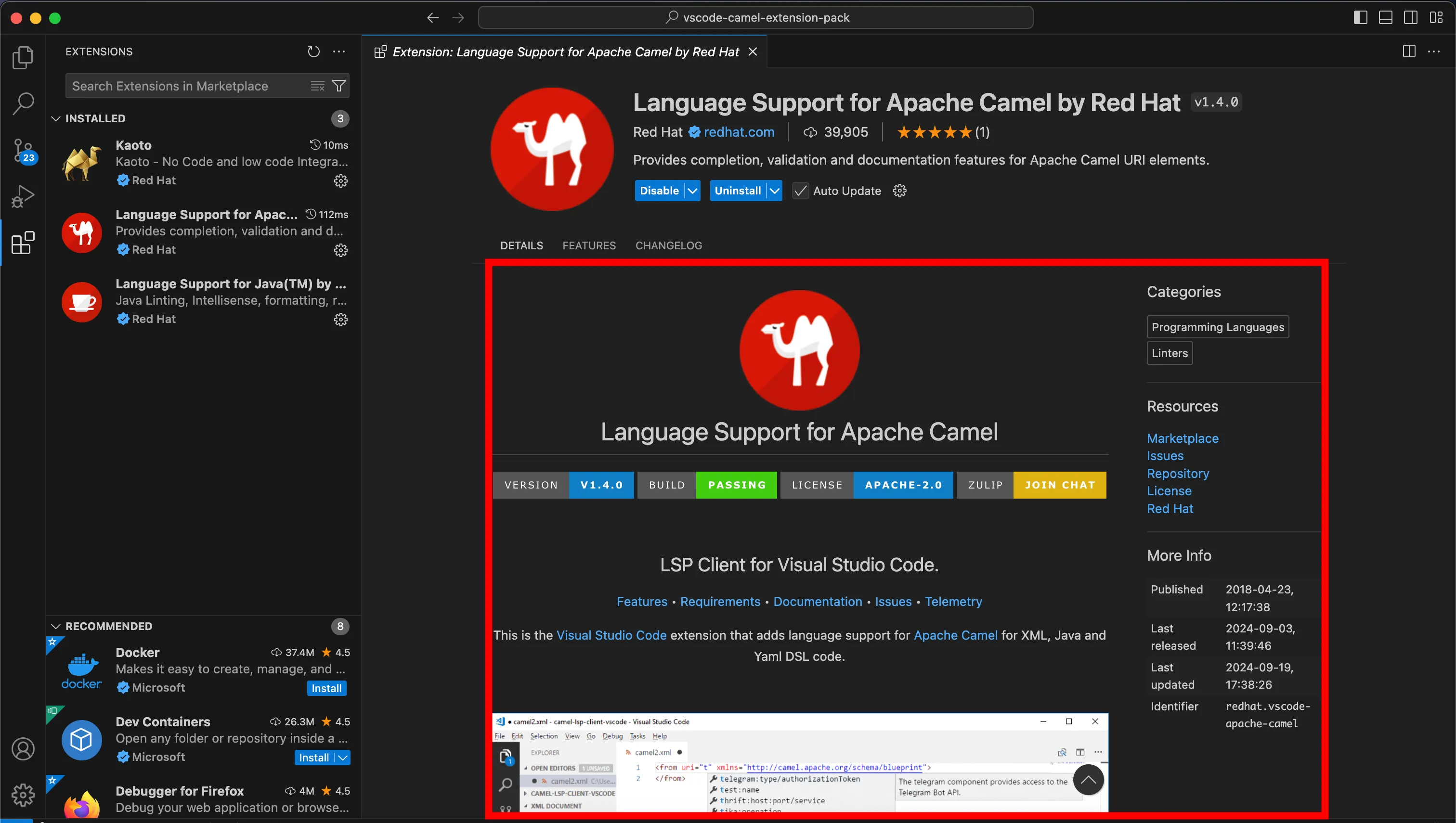Toggle the primary side bar layout icon

(1361, 17)
